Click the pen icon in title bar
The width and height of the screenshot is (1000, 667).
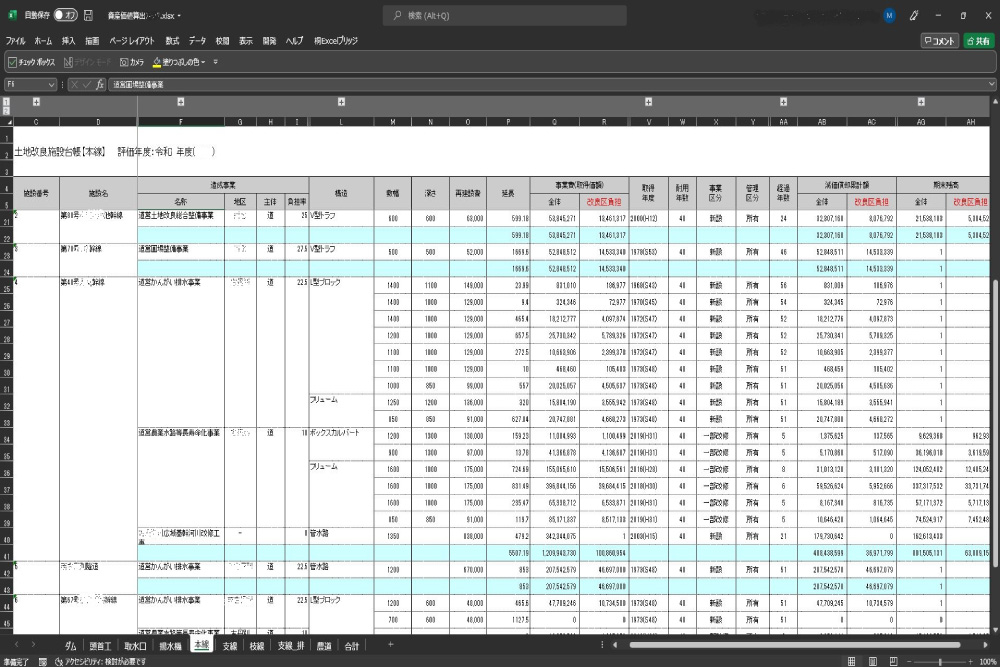click(x=914, y=16)
